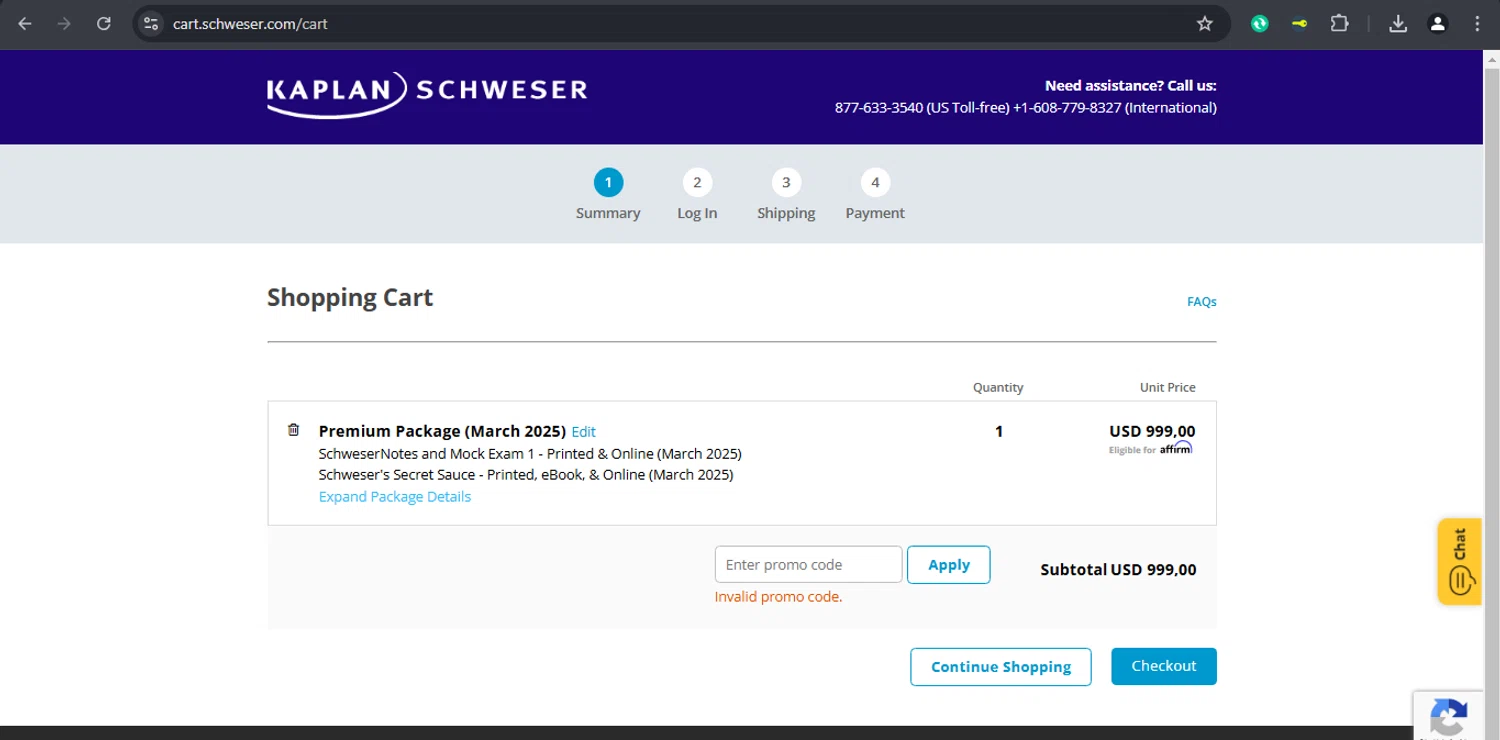Open the Extensions puzzle icon
The image size is (1500, 740).
click(1339, 24)
